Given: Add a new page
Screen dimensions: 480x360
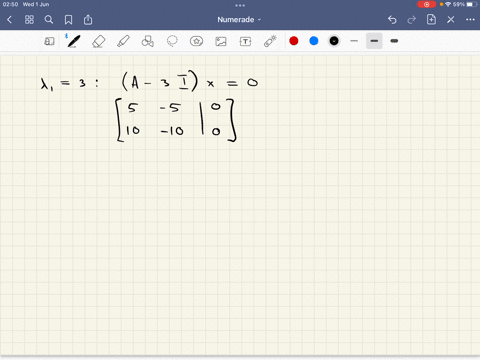Looking at the screenshot, I should pos(431,19).
